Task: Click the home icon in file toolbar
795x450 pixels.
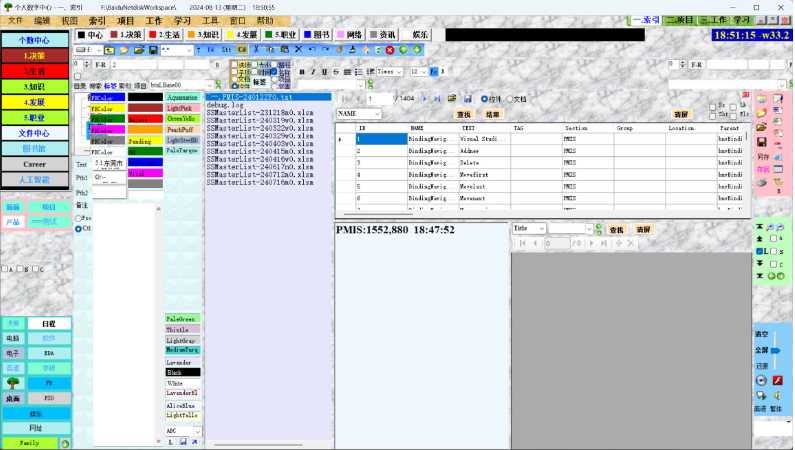Action: click(366, 50)
